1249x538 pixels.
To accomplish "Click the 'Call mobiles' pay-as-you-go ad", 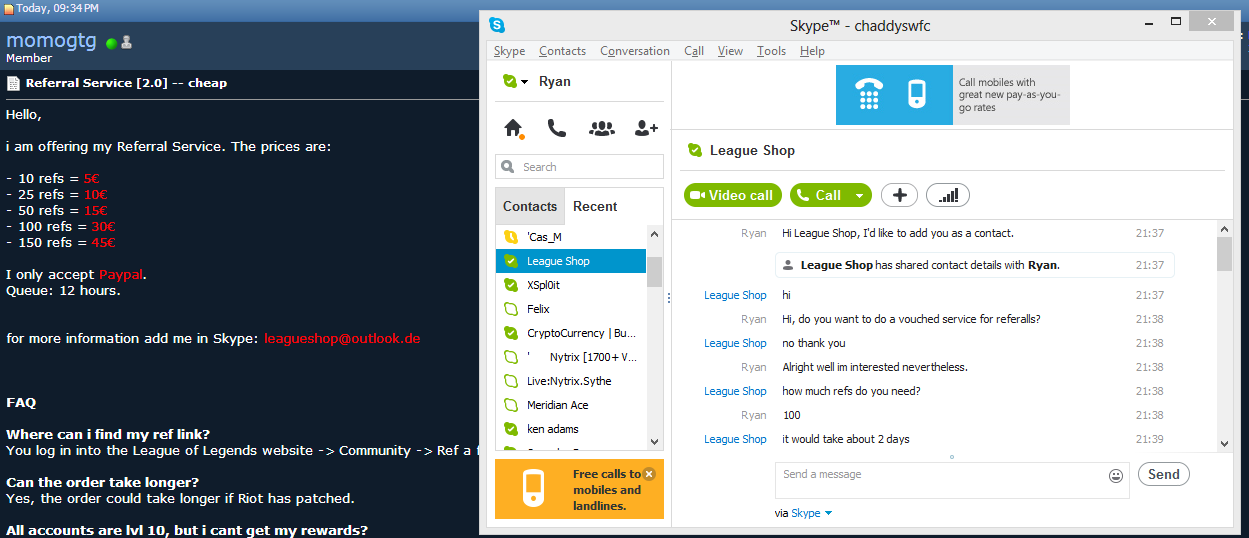I will tap(952, 95).
